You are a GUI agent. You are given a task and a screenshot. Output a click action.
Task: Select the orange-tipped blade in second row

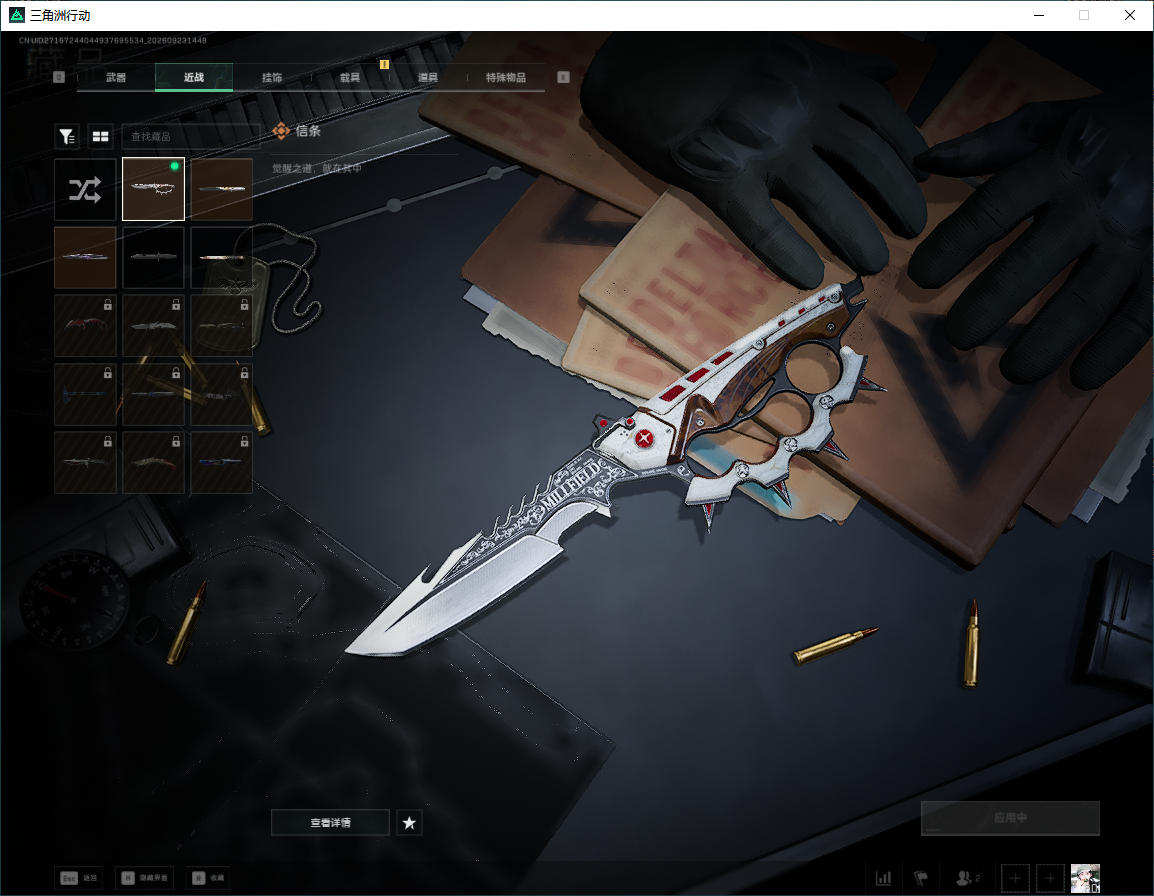(x=222, y=258)
